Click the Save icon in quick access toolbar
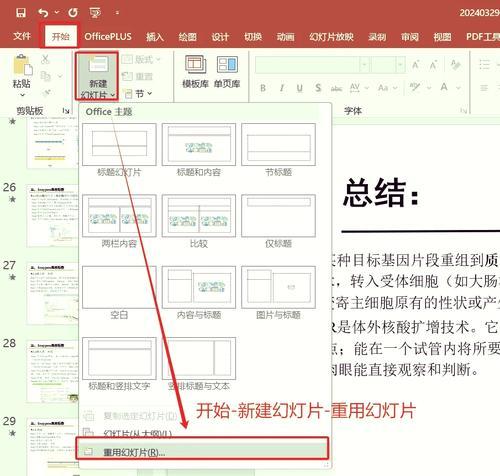500x476 pixels. pyautogui.click(x=21, y=13)
